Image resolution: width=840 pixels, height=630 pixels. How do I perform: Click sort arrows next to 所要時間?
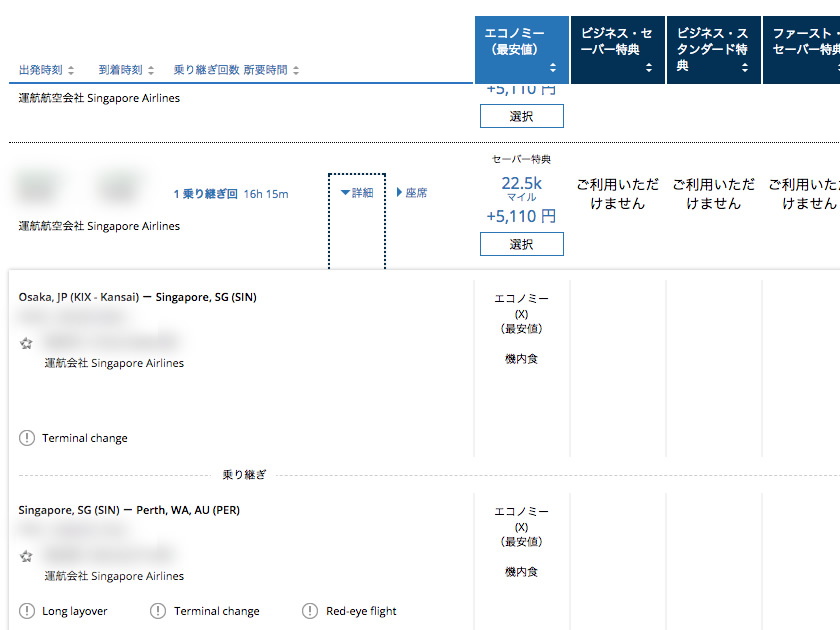tap(296, 70)
